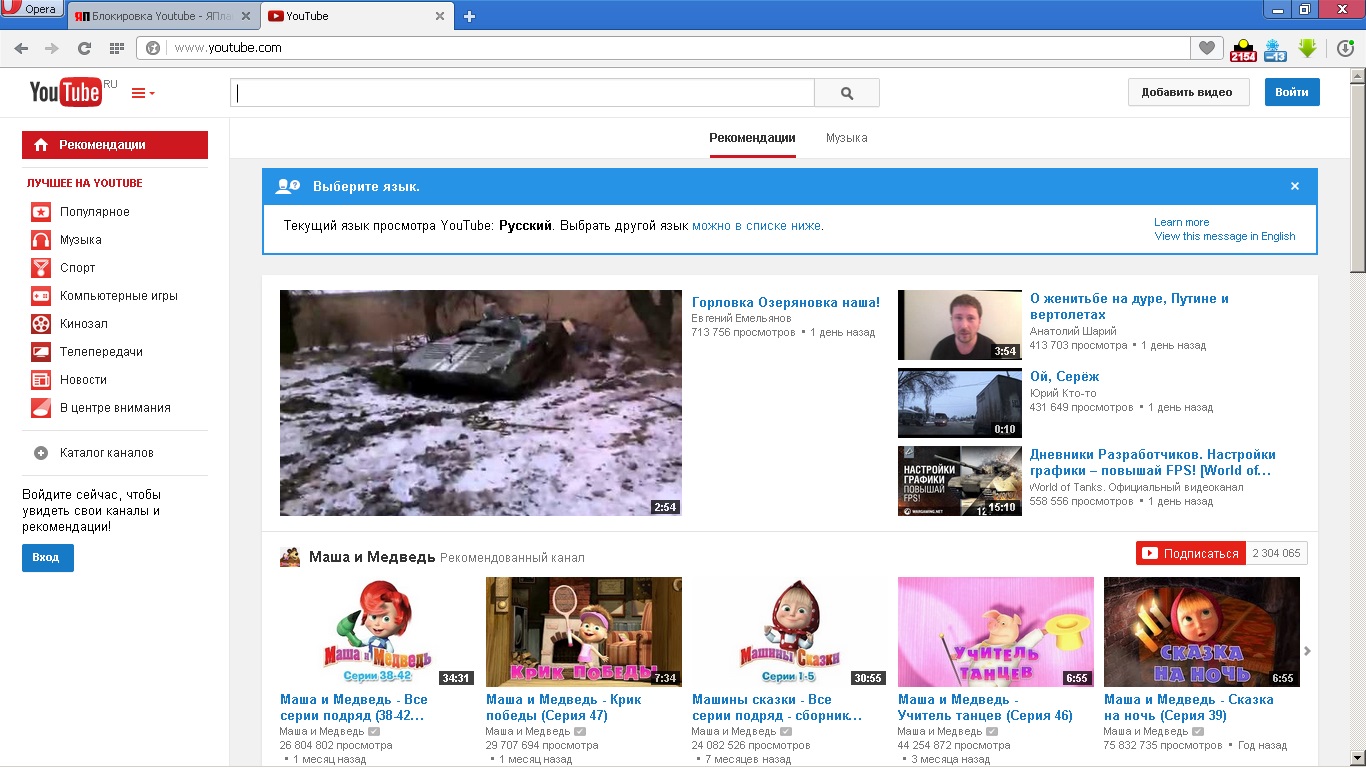Open the weather extension showing -13
1366x768 pixels.
tap(1275, 49)
